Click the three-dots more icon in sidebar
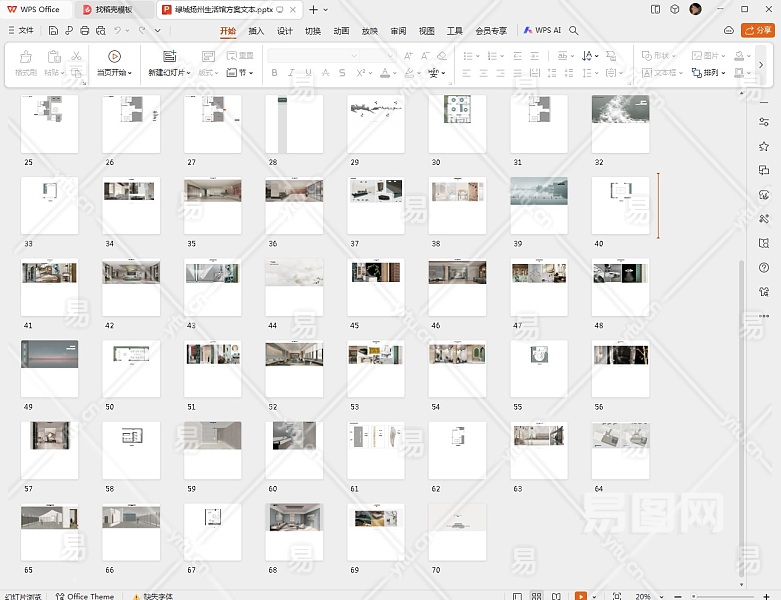The height and width of the screenshot is (600, 781). [764, 316]
